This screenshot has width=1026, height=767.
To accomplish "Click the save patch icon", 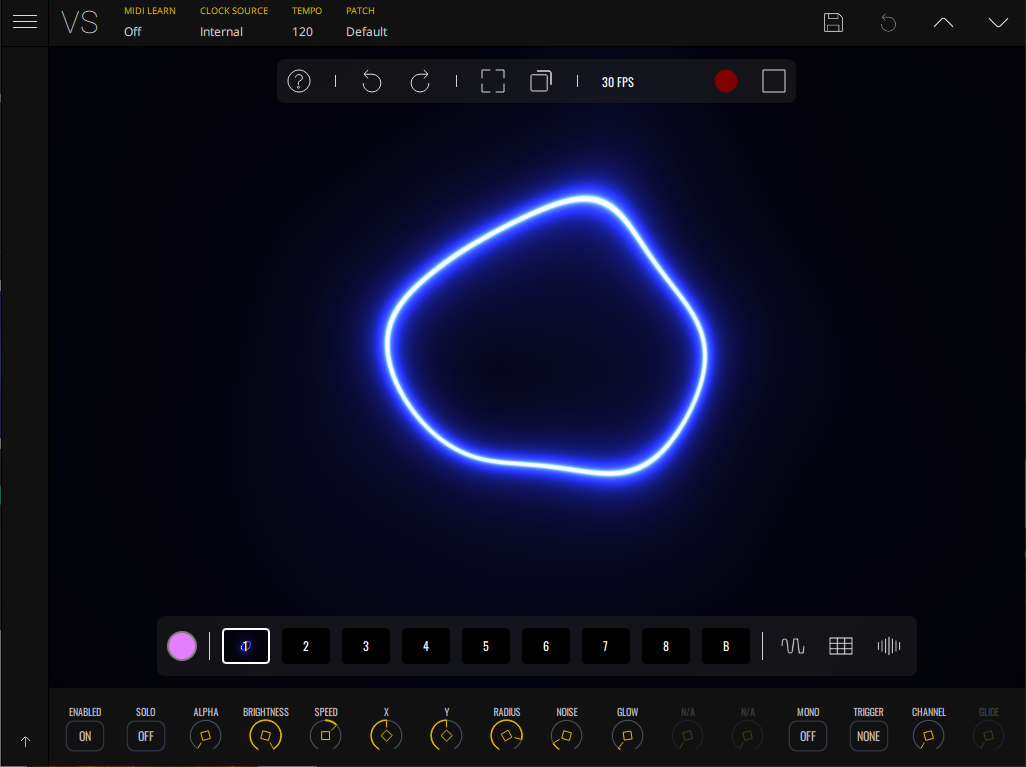I will click(x=833, y=23).
